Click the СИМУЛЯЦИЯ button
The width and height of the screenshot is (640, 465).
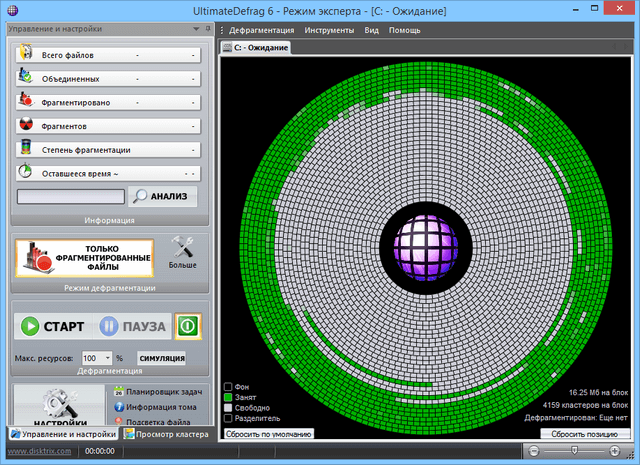coord(161,357)
